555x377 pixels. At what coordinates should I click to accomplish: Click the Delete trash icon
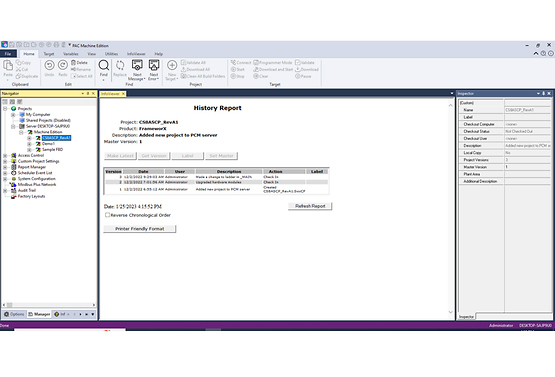tap(73, 63)
